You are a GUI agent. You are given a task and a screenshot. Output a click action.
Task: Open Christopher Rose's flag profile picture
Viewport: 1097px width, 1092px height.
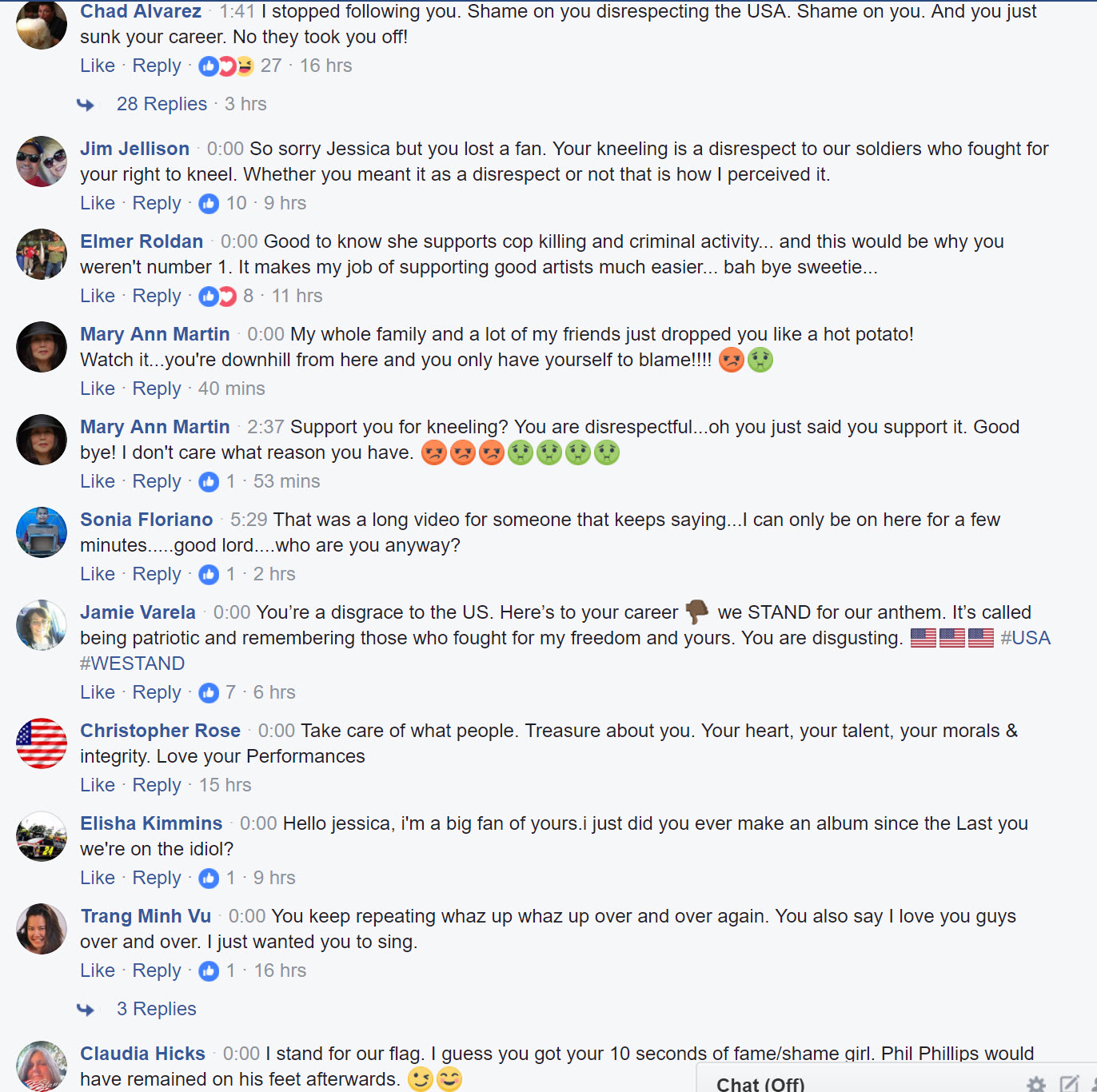coord(42,743)
